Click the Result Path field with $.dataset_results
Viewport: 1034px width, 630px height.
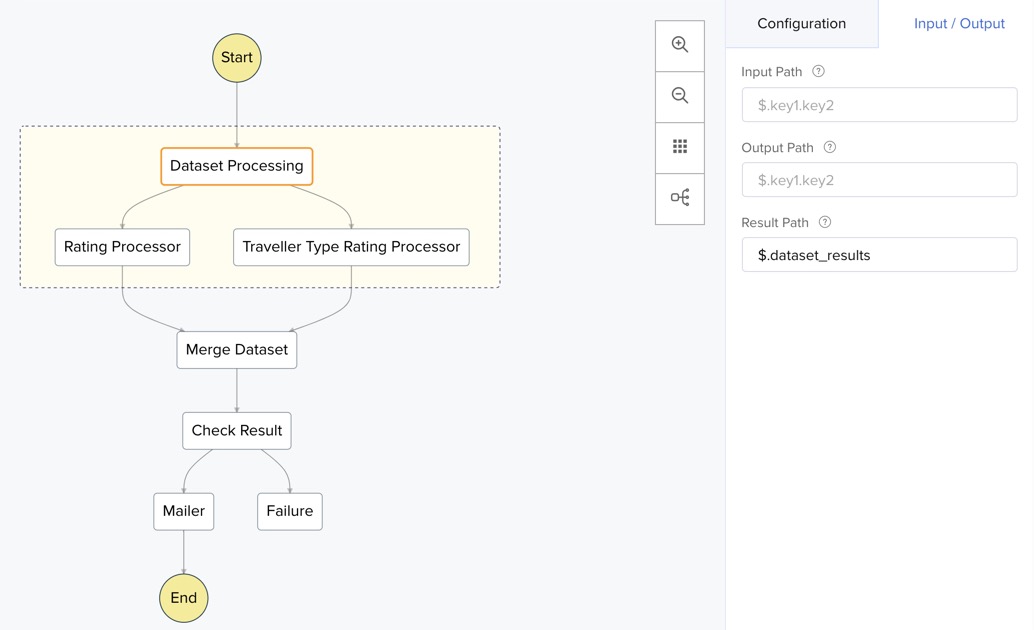[879, 255]
